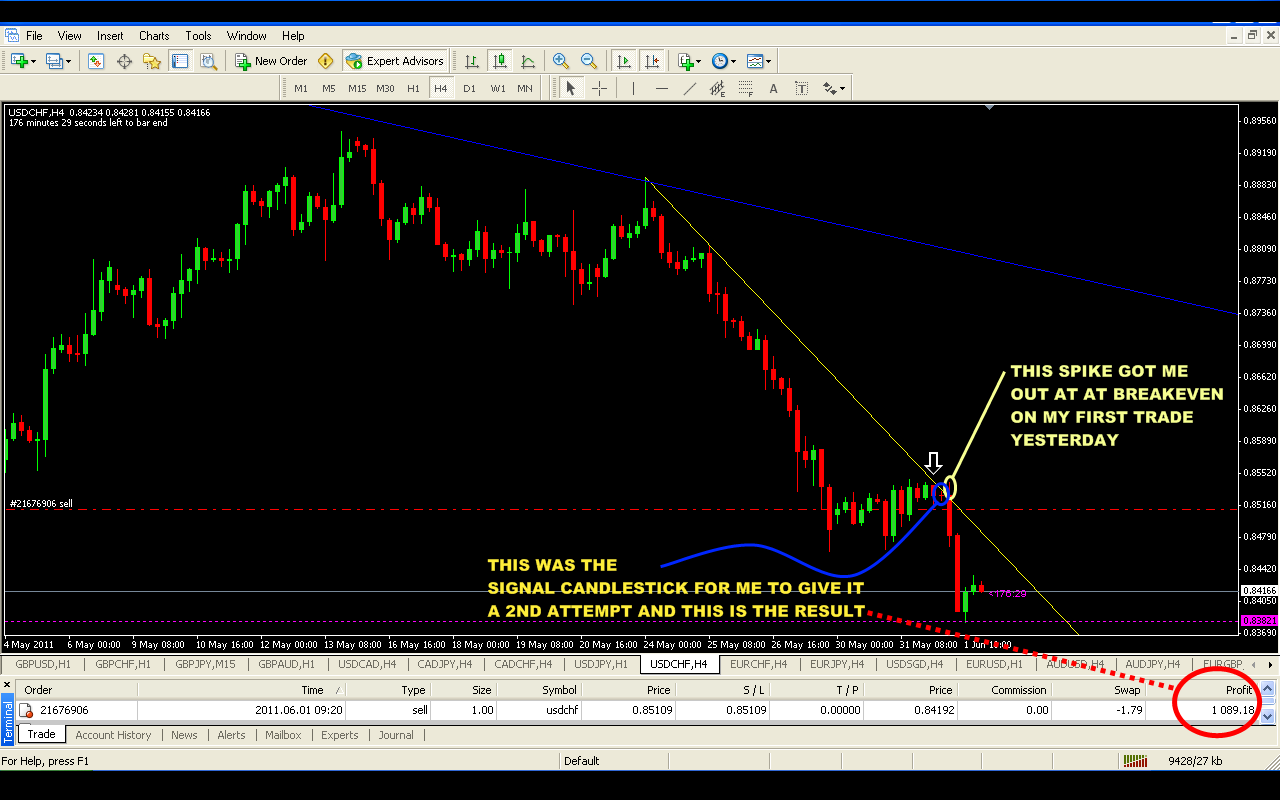Viewport: 1280px width, 800px height.
Task: Toggle the chart Auto Scroll button
Action: 624,61
